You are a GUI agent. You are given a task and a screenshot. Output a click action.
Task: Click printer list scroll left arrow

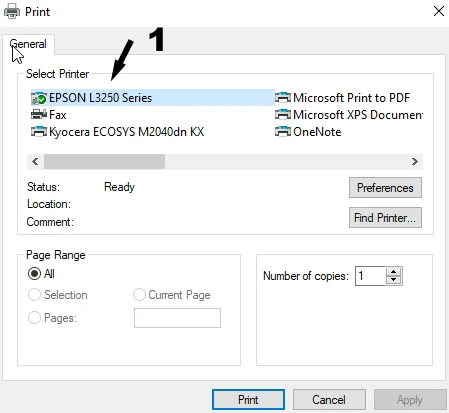pos(35,162)
